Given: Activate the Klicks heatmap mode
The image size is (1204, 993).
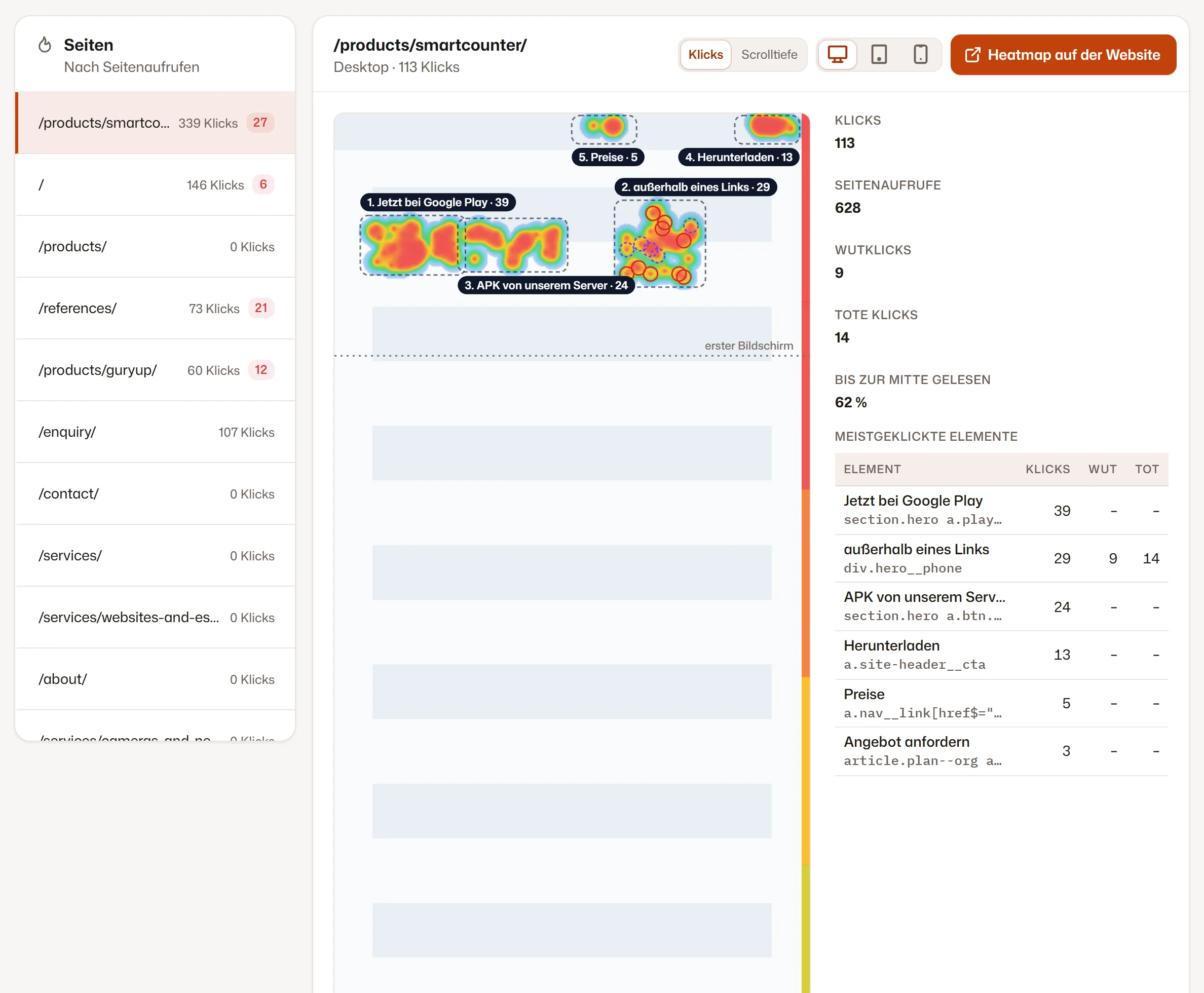Looking at the screenshot, I should point(705,55).
